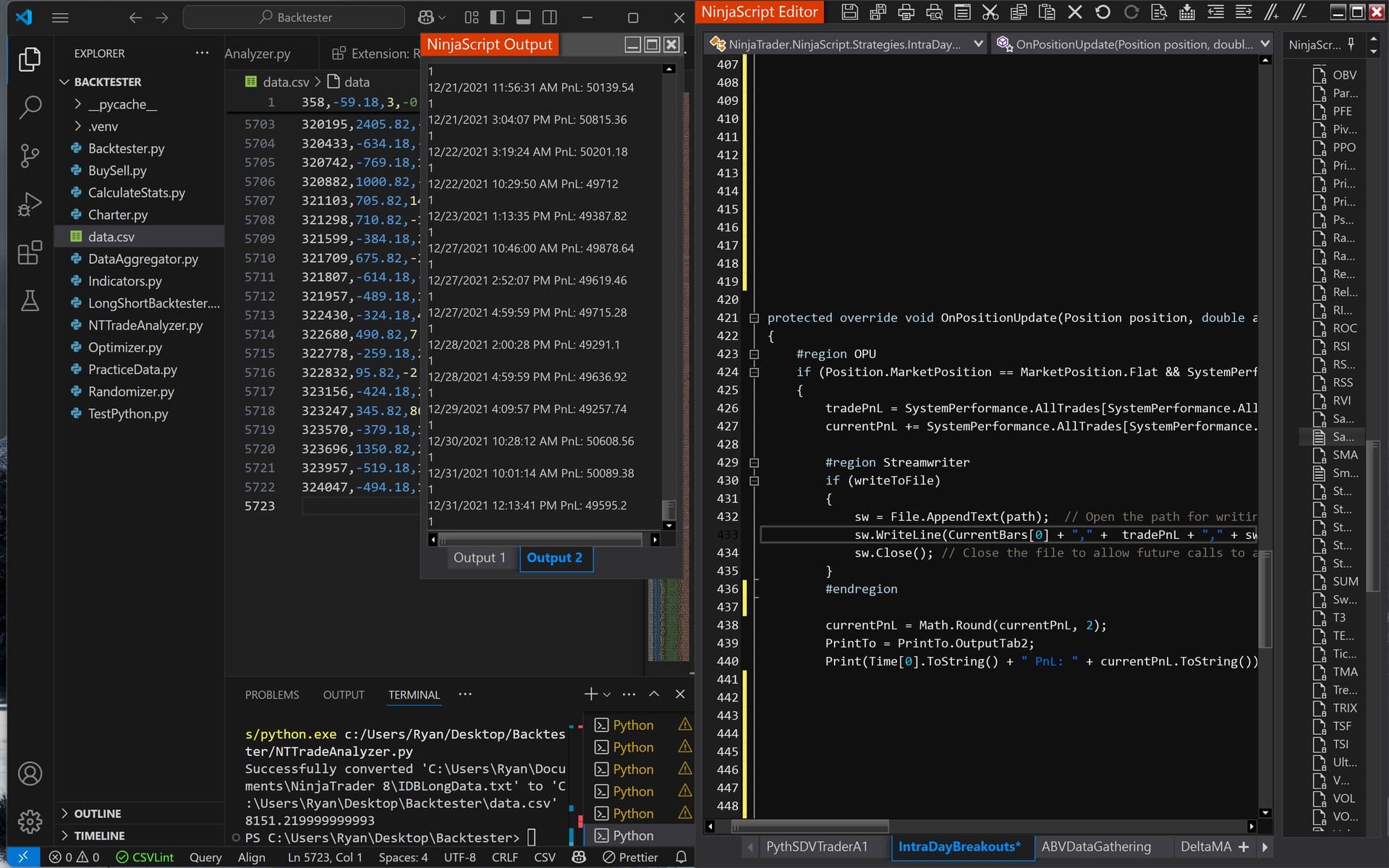Image resolution: width=1389 pixels, height=868 pixels.
Task: Switch to Output 1 tab
Action: [x=480, y=558]
